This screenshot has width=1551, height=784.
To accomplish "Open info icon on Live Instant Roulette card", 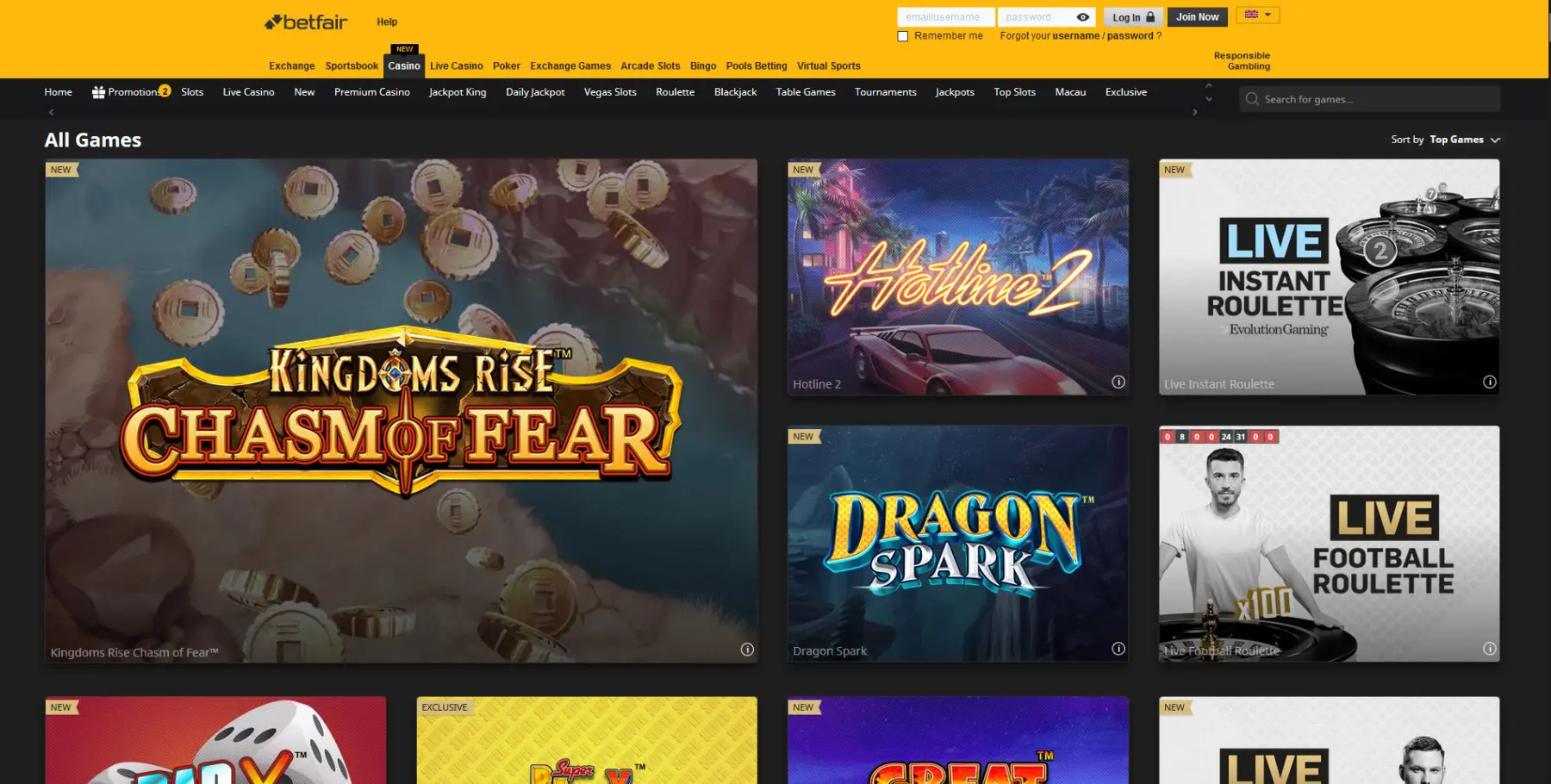I will click(x=1490, y=382).
